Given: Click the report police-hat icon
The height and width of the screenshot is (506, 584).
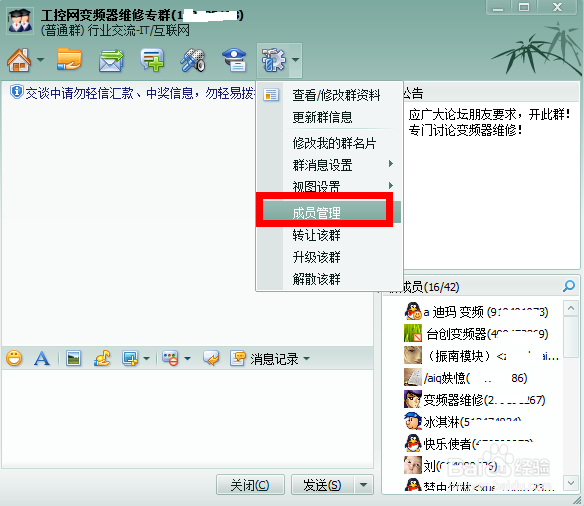Looking at the screenshot, I should 234,60.
